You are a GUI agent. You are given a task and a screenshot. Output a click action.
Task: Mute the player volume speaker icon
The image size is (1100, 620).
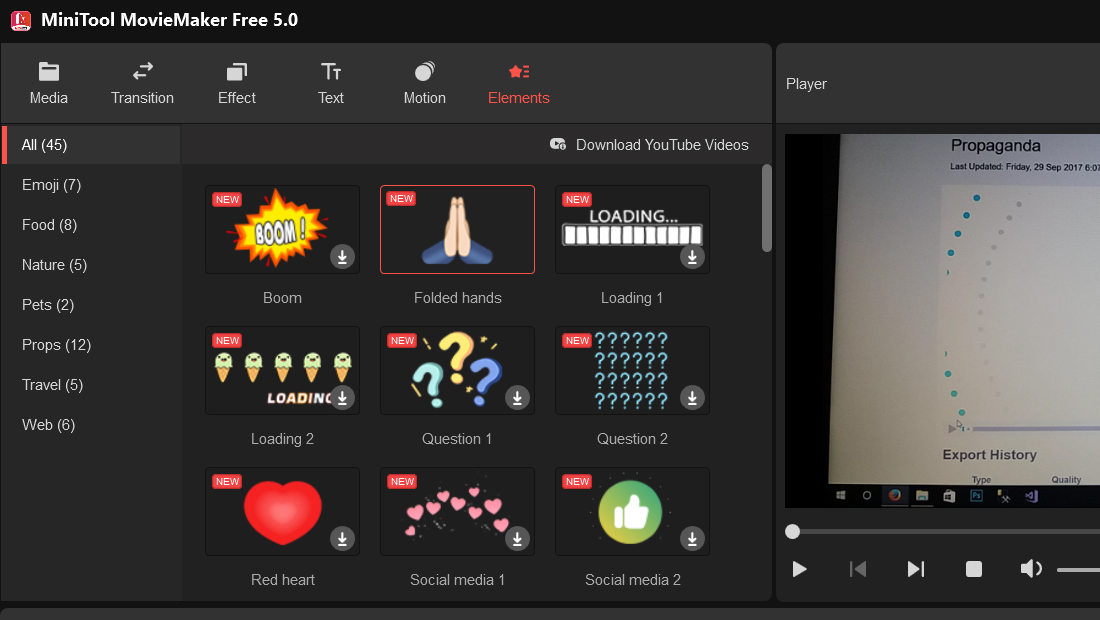click(1031, 569)
